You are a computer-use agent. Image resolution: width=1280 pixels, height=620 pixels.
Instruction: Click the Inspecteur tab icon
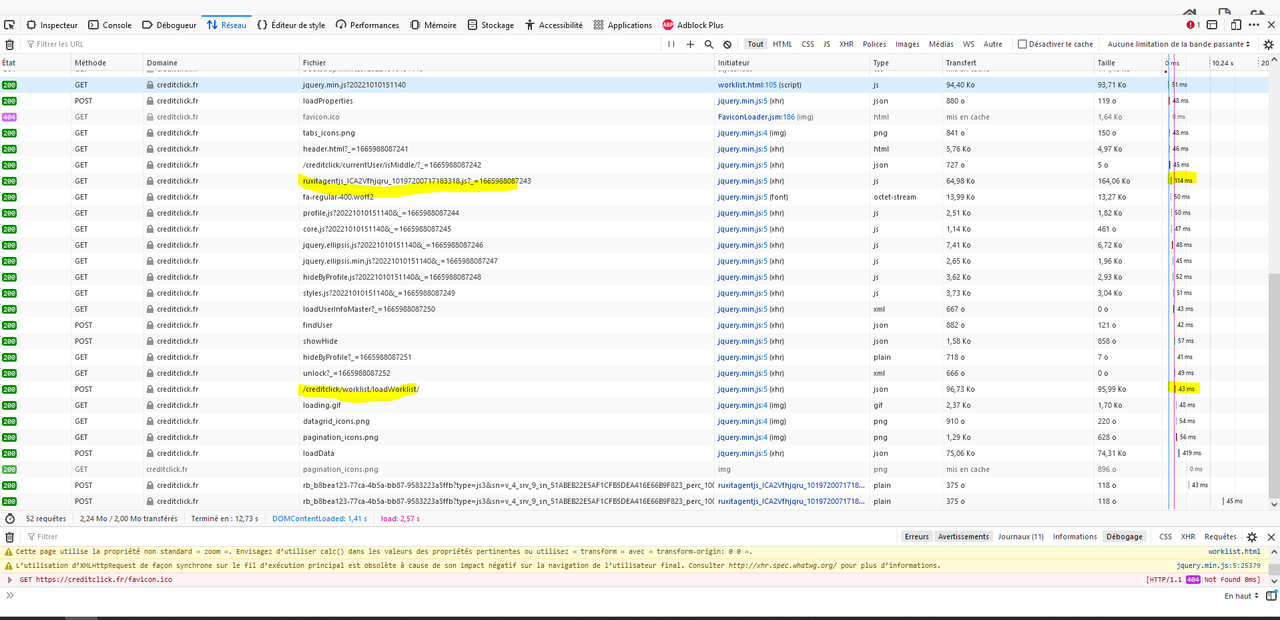[32, 25]
